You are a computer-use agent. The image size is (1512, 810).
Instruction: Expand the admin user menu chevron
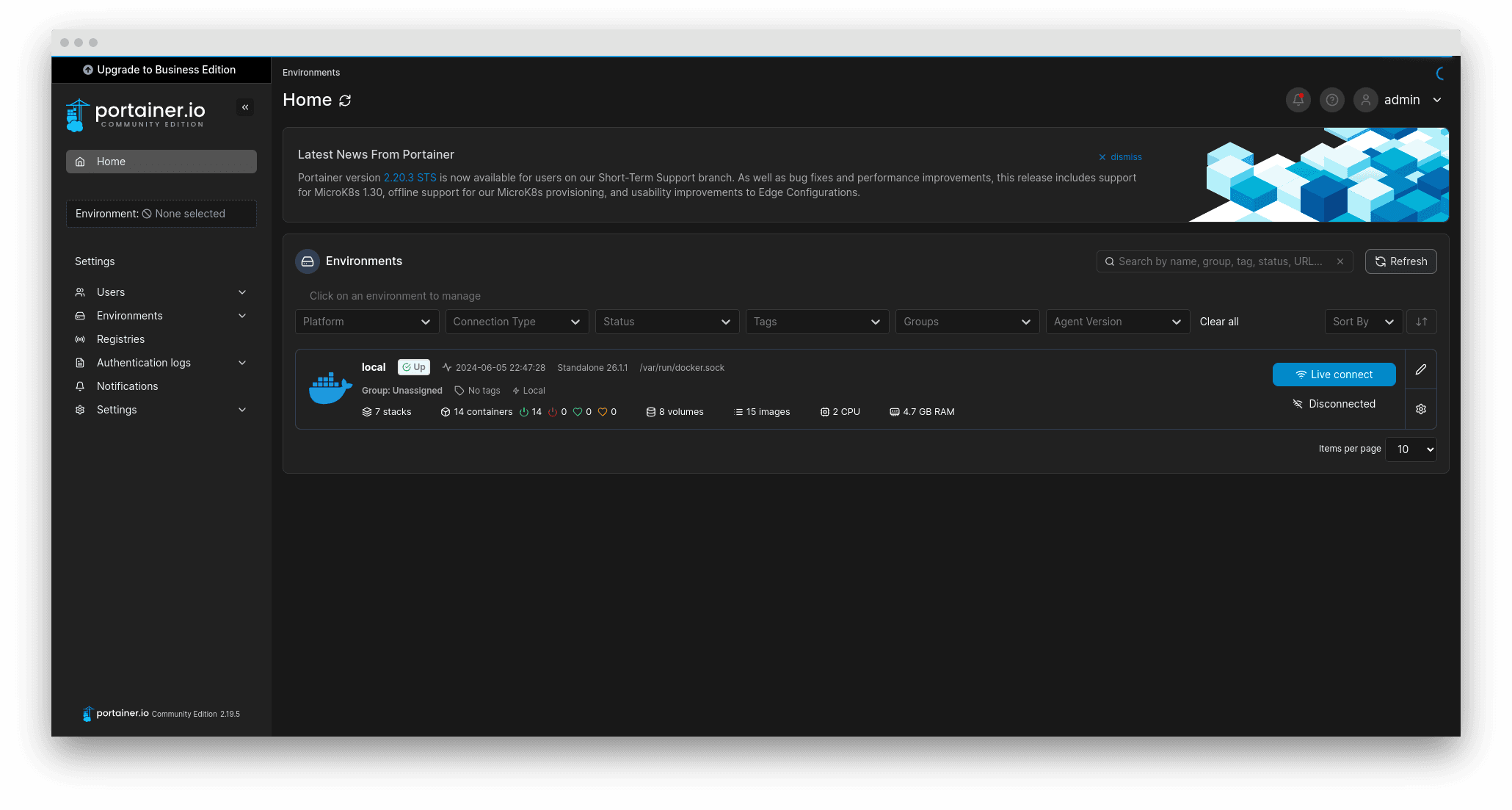click(1437, 100)
